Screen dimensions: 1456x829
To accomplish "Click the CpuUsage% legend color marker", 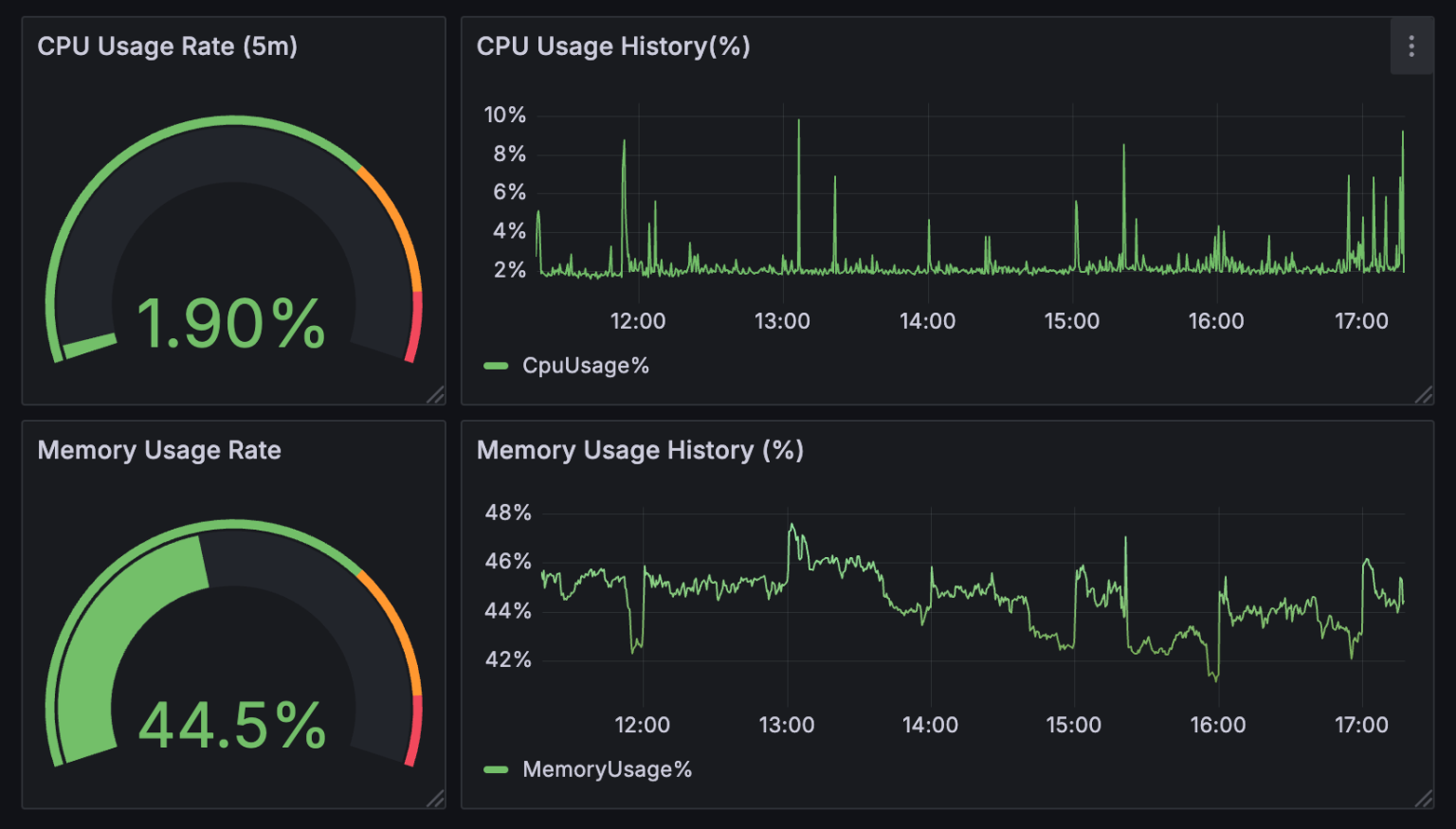I will 497,365.
